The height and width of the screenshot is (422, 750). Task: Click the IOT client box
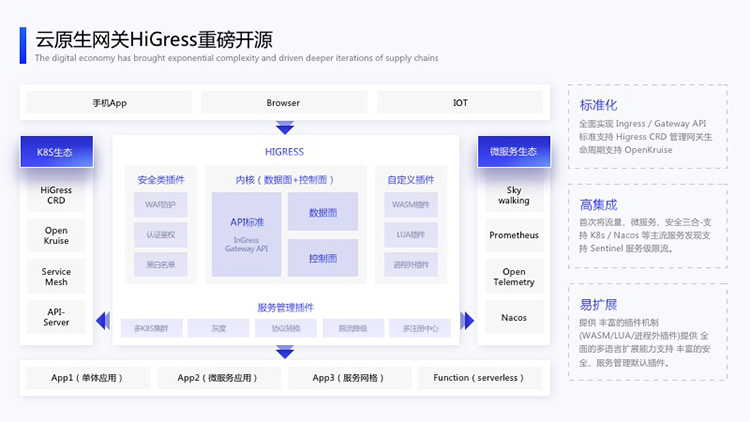[460, 102]
